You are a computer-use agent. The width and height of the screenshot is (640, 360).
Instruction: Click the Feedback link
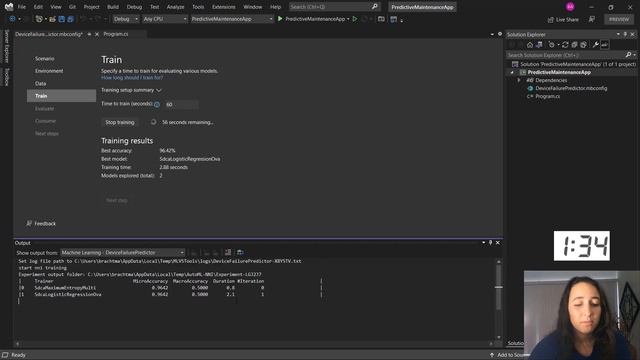[45, 223]
